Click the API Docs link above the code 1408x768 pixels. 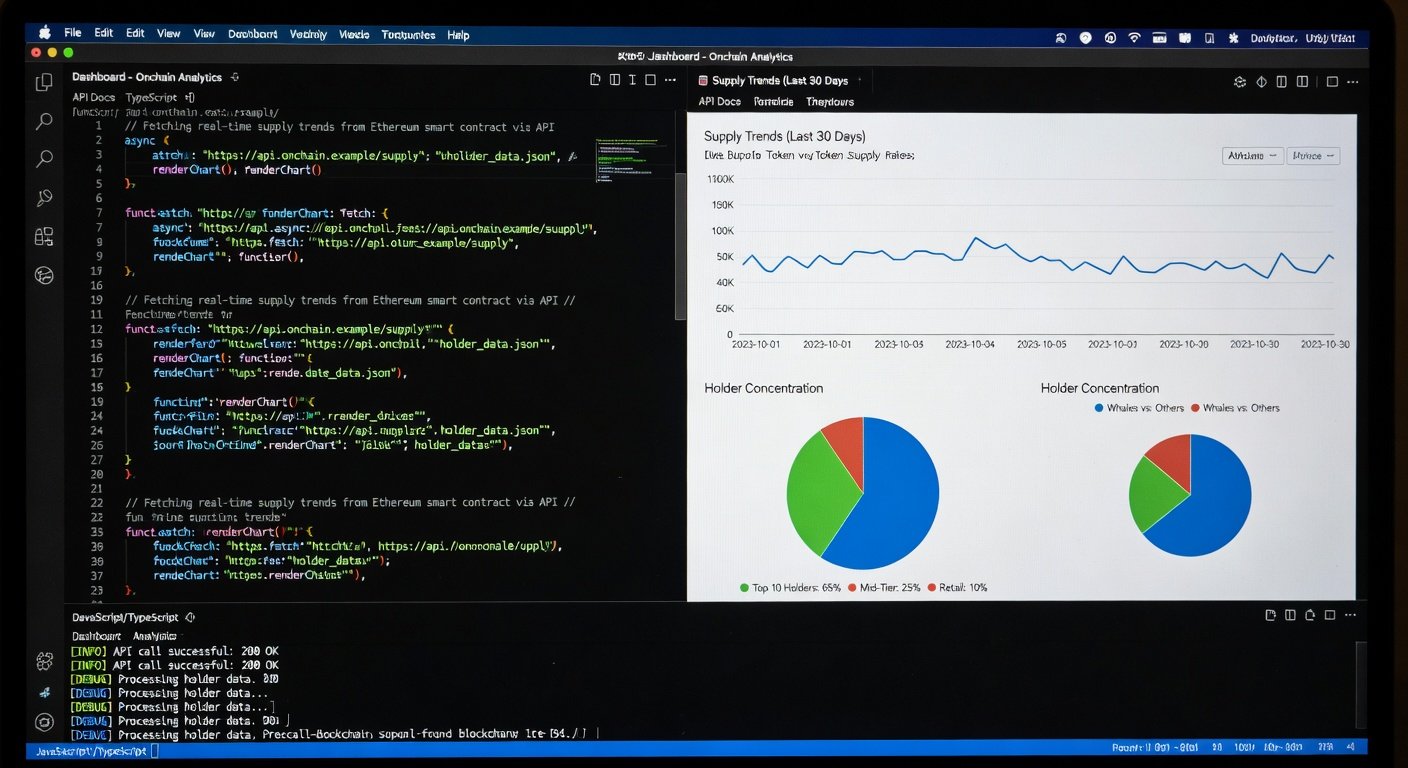click(93, 98)
